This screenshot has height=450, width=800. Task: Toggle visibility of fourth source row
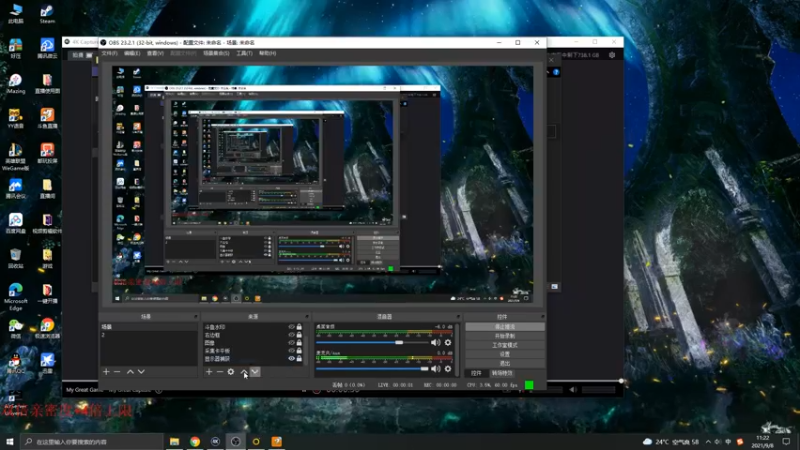coord(291,351)
